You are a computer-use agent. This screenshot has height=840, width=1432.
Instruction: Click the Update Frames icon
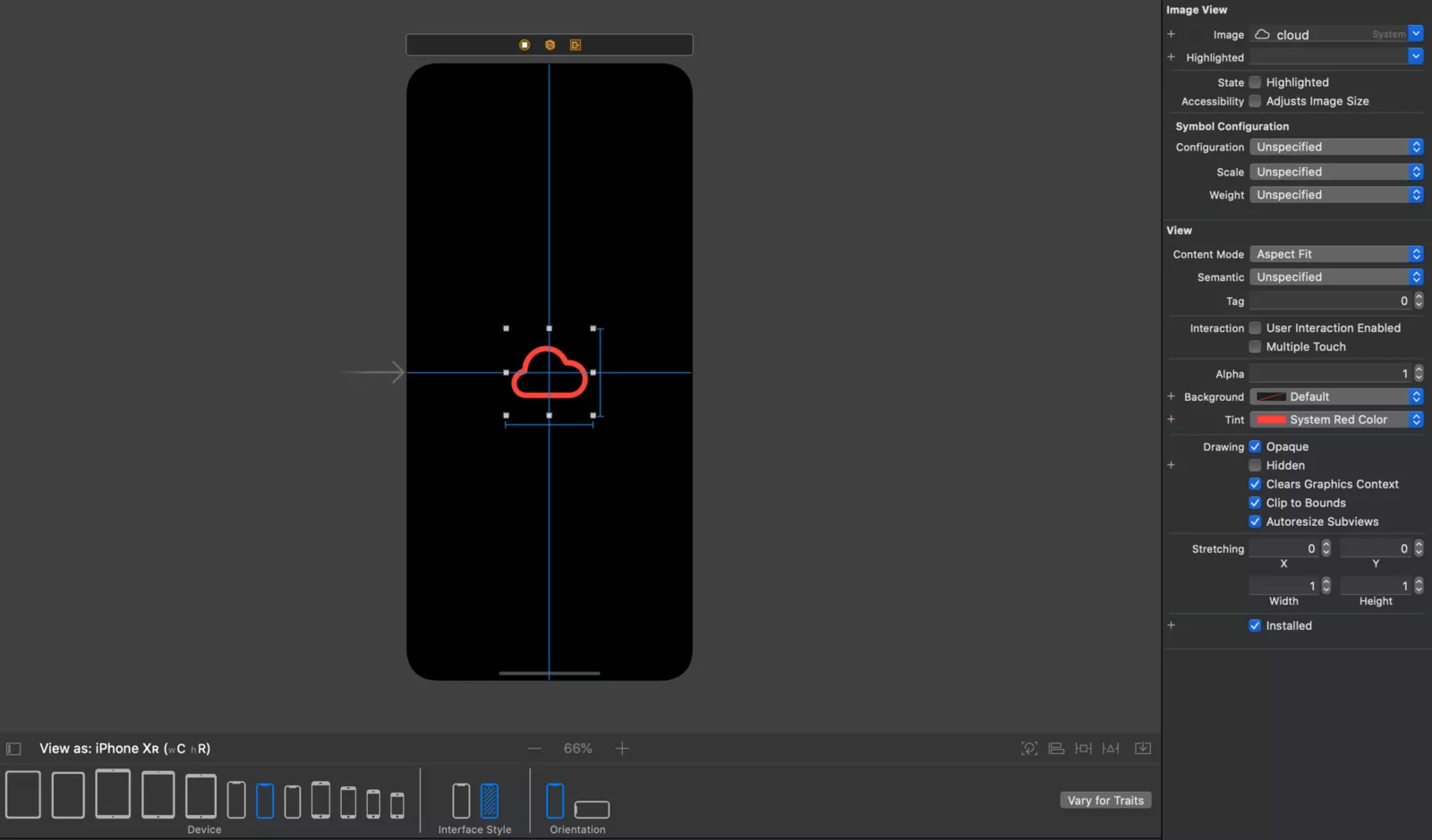(1029, 749)
